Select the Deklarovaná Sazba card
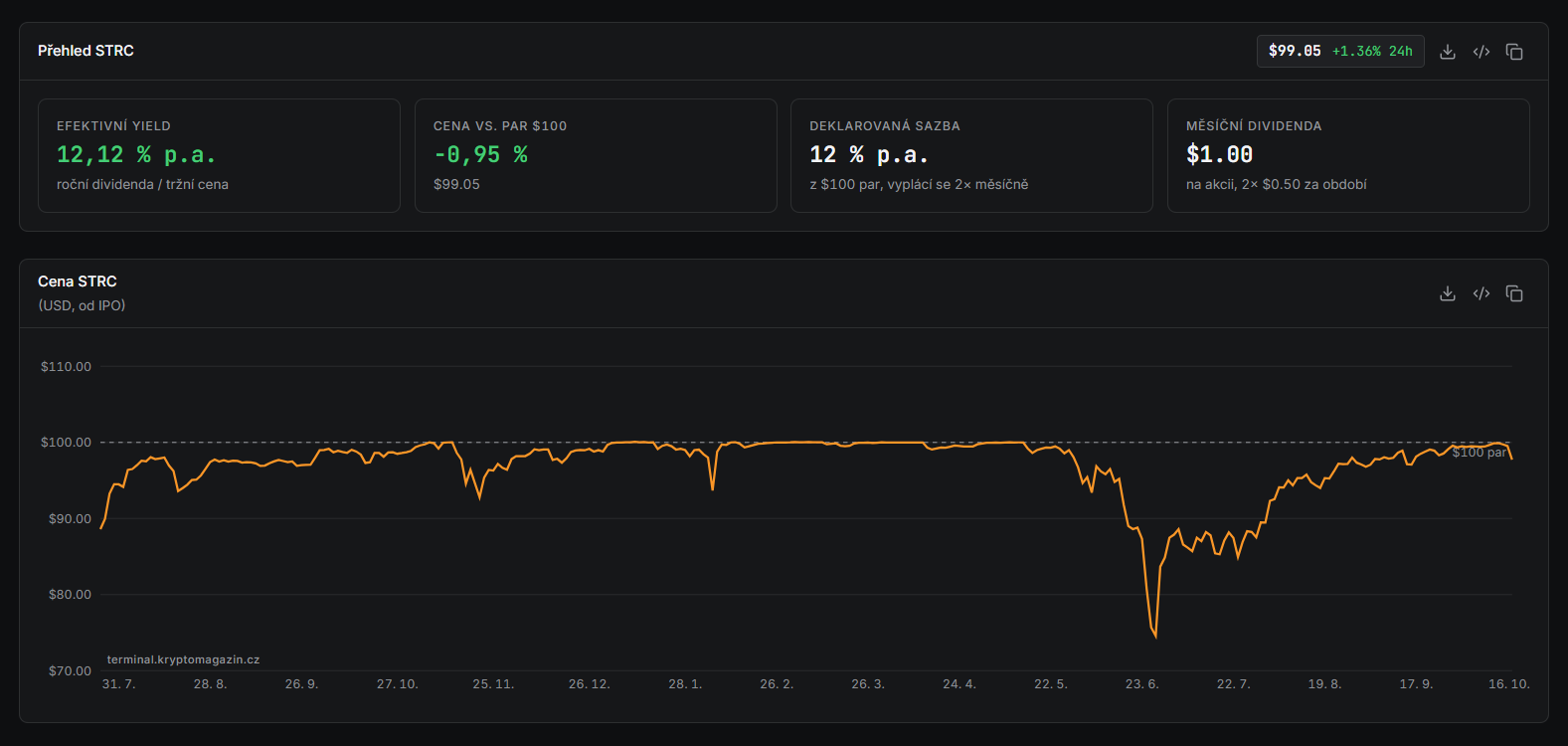The height and width of the screenshot is (746, 1568). click(x=971, y=155)
